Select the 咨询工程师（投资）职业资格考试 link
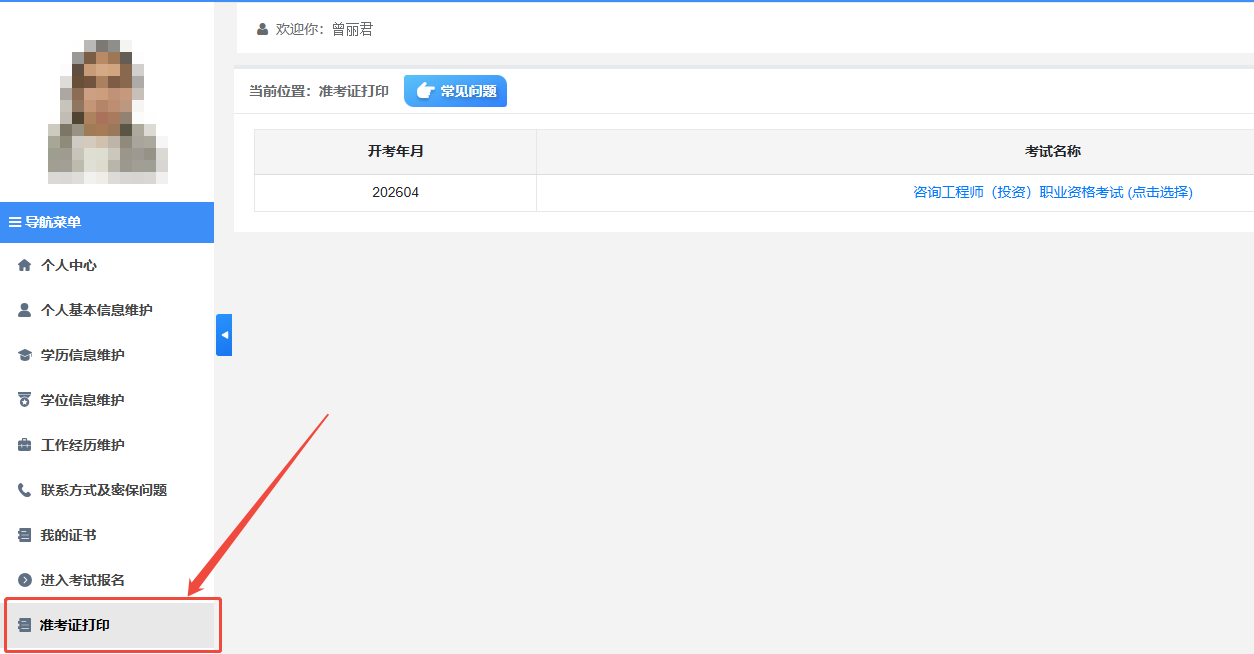Viewport: 1254px width, 654px height. pyautogui.click(x=1052, y=193)
